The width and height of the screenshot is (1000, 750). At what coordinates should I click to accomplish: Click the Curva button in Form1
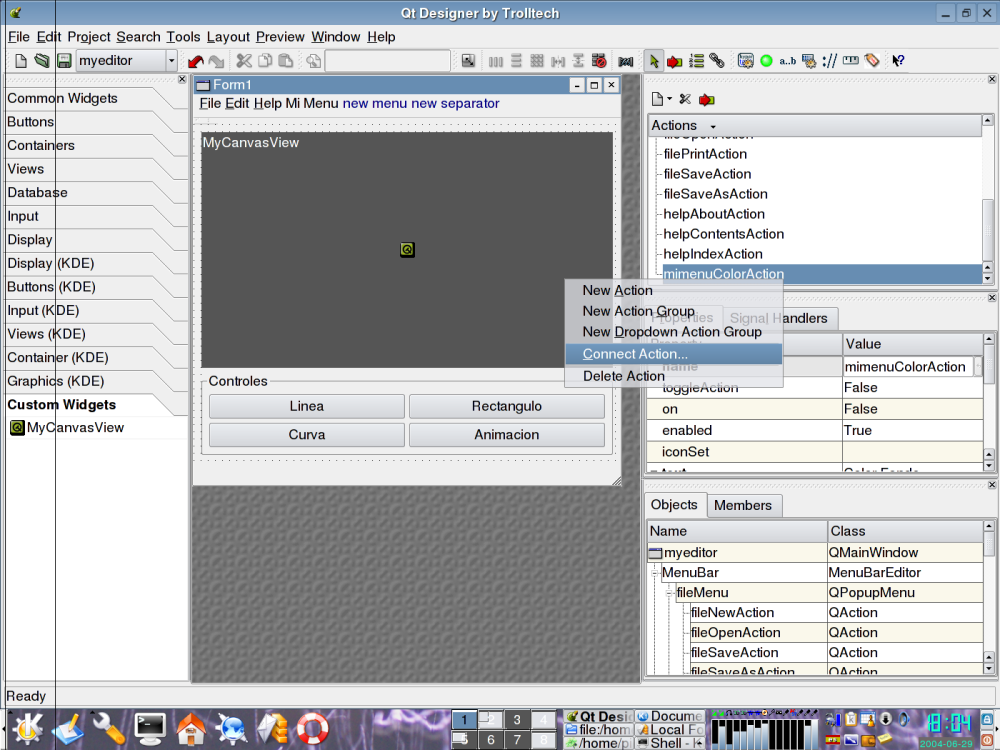(307, 434)
